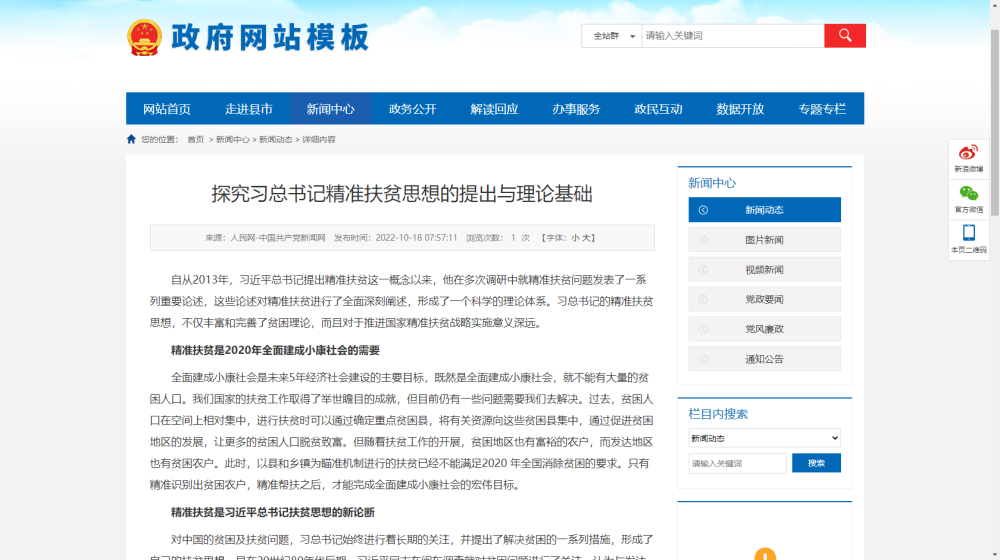Click the blue 搜索 button in sidebar

point(816,463)
